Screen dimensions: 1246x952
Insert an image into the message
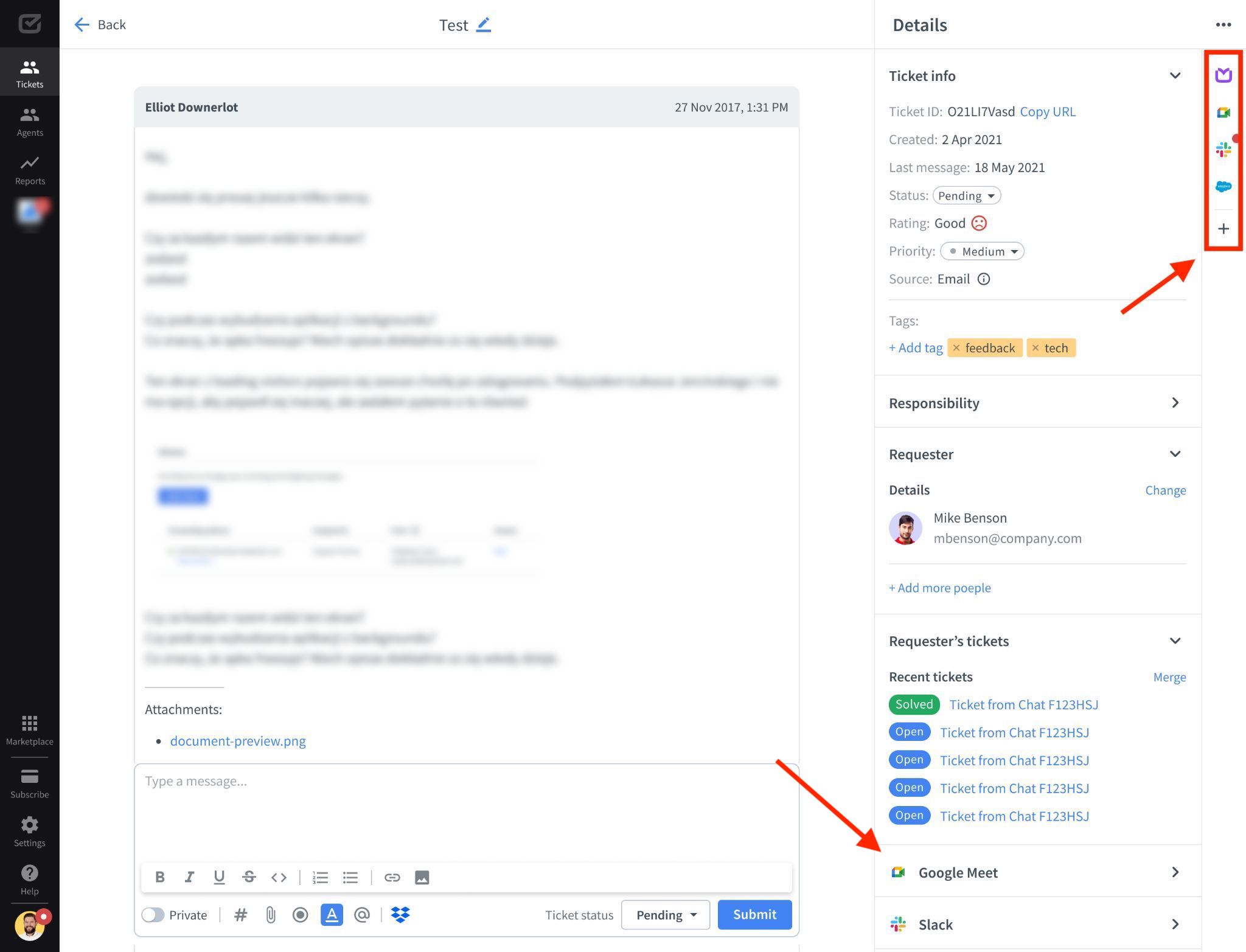pos(422,877)
